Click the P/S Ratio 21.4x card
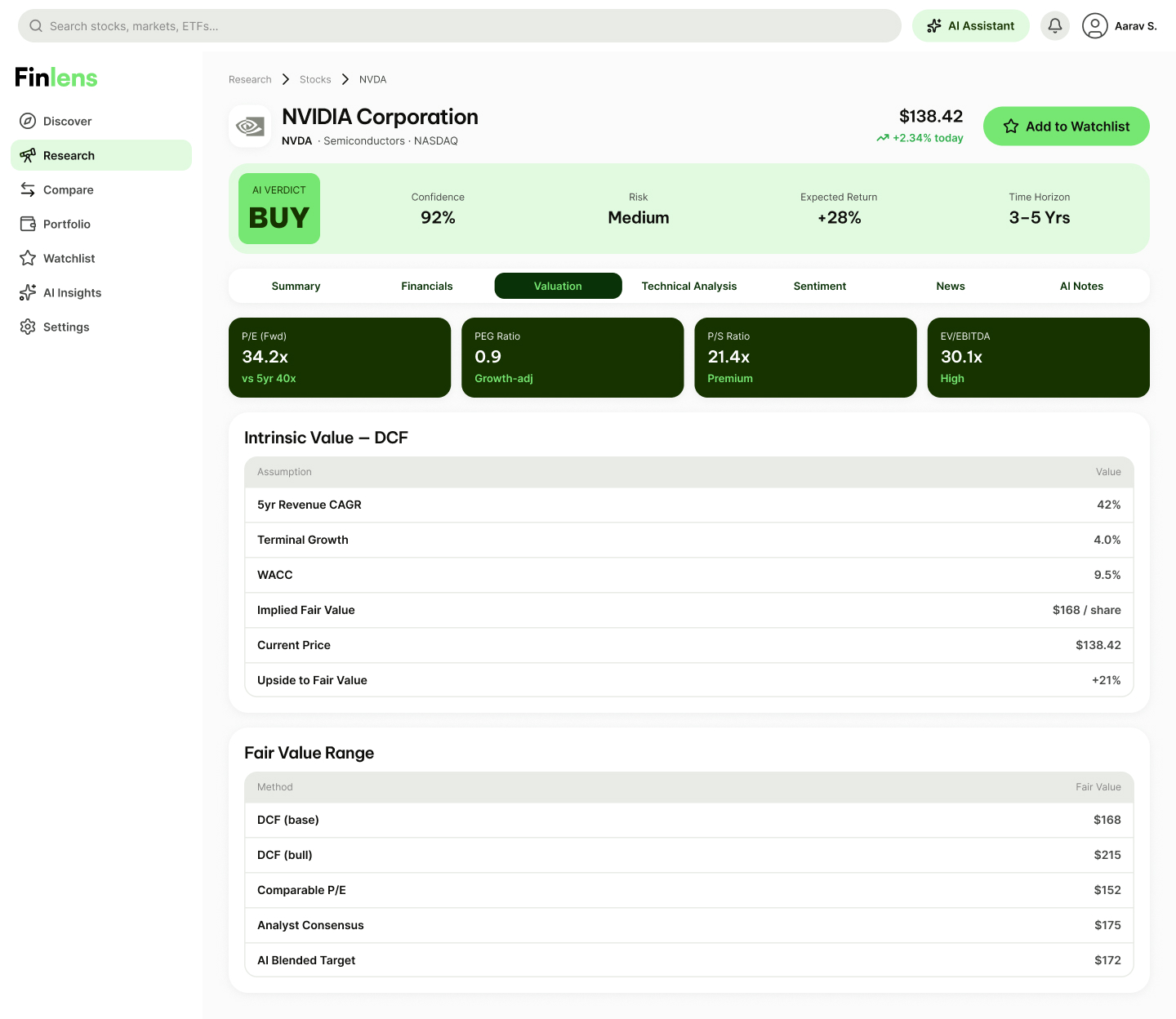The image size is (1176, 1019). pos(806,358)
